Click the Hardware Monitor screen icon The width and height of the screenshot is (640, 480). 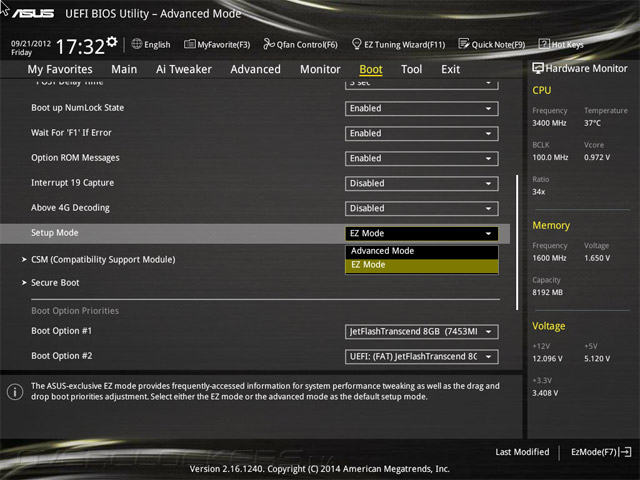point(538,68)
